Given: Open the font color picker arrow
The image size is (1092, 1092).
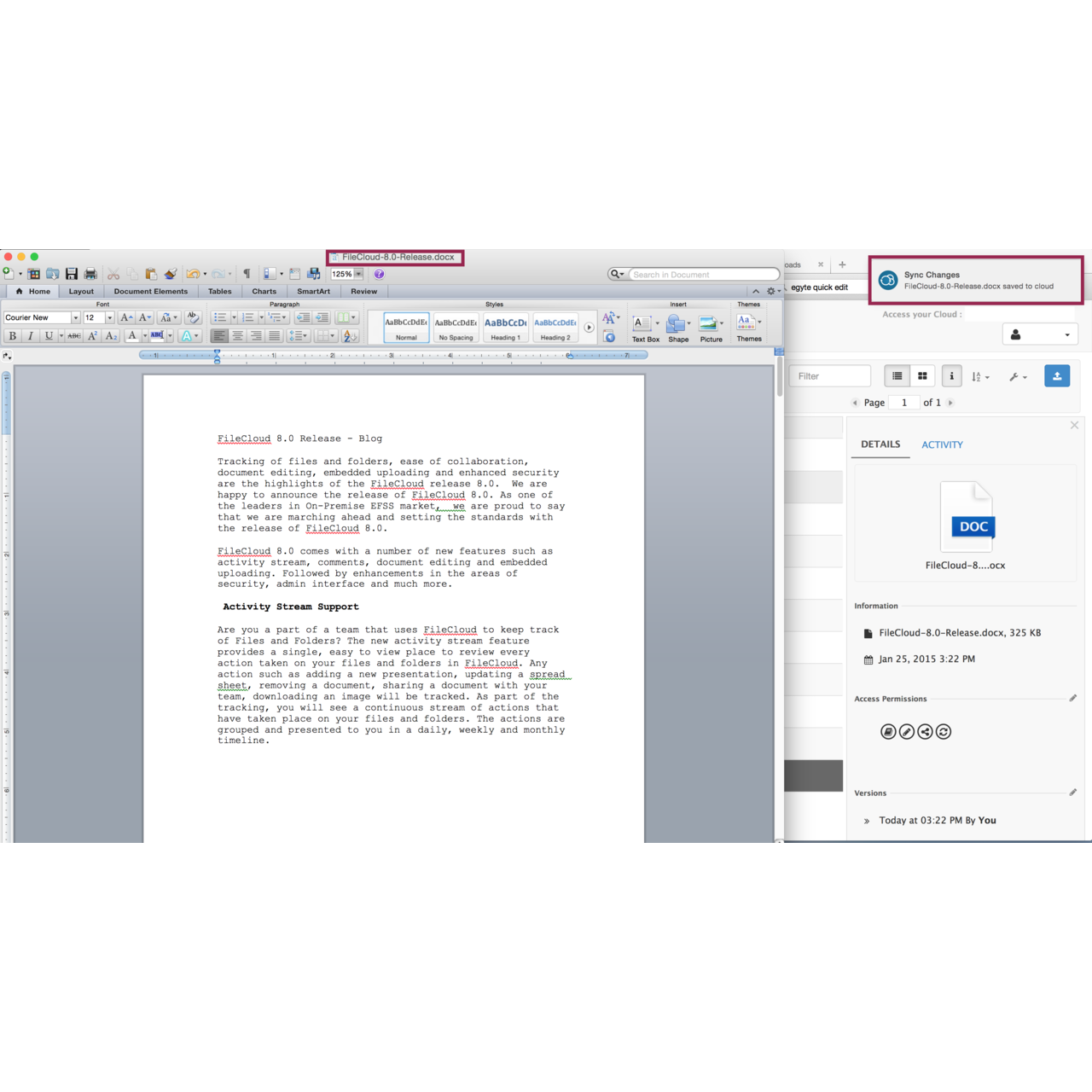Looking at the screenshot, I should [144, 336].
